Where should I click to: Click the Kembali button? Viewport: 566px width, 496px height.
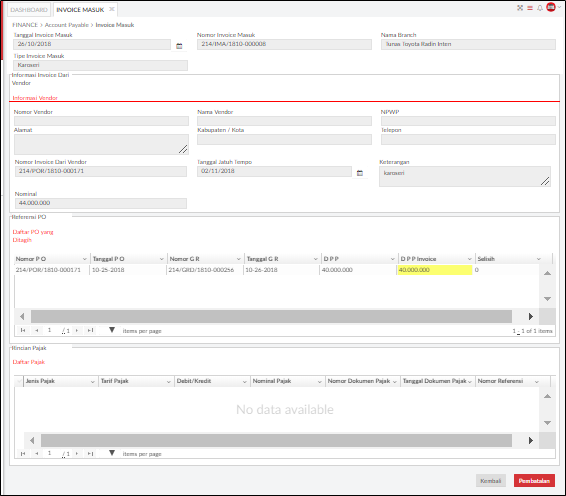pos(491,481)
